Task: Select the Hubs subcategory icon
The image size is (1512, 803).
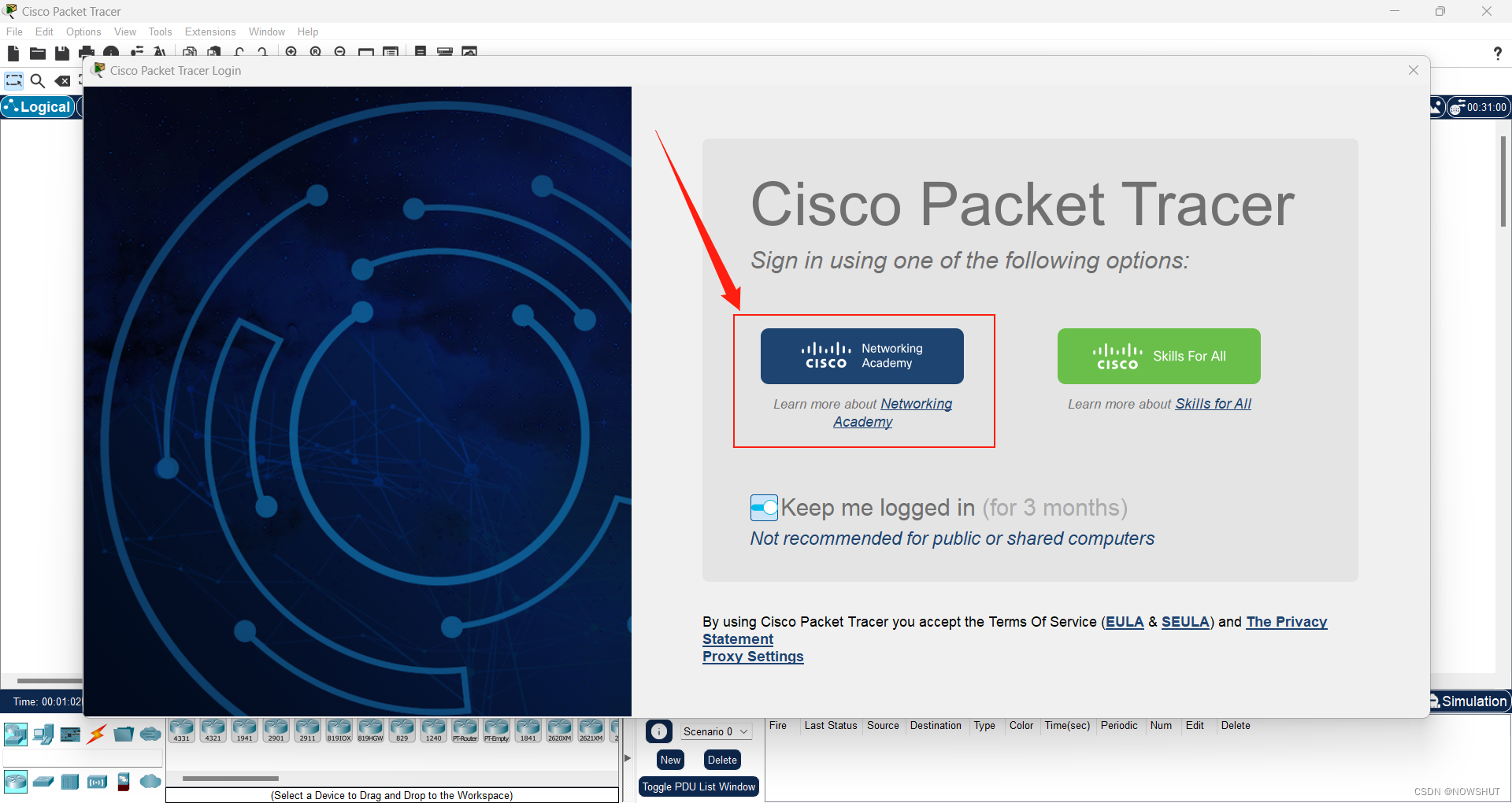Action: tap(70, 782)
